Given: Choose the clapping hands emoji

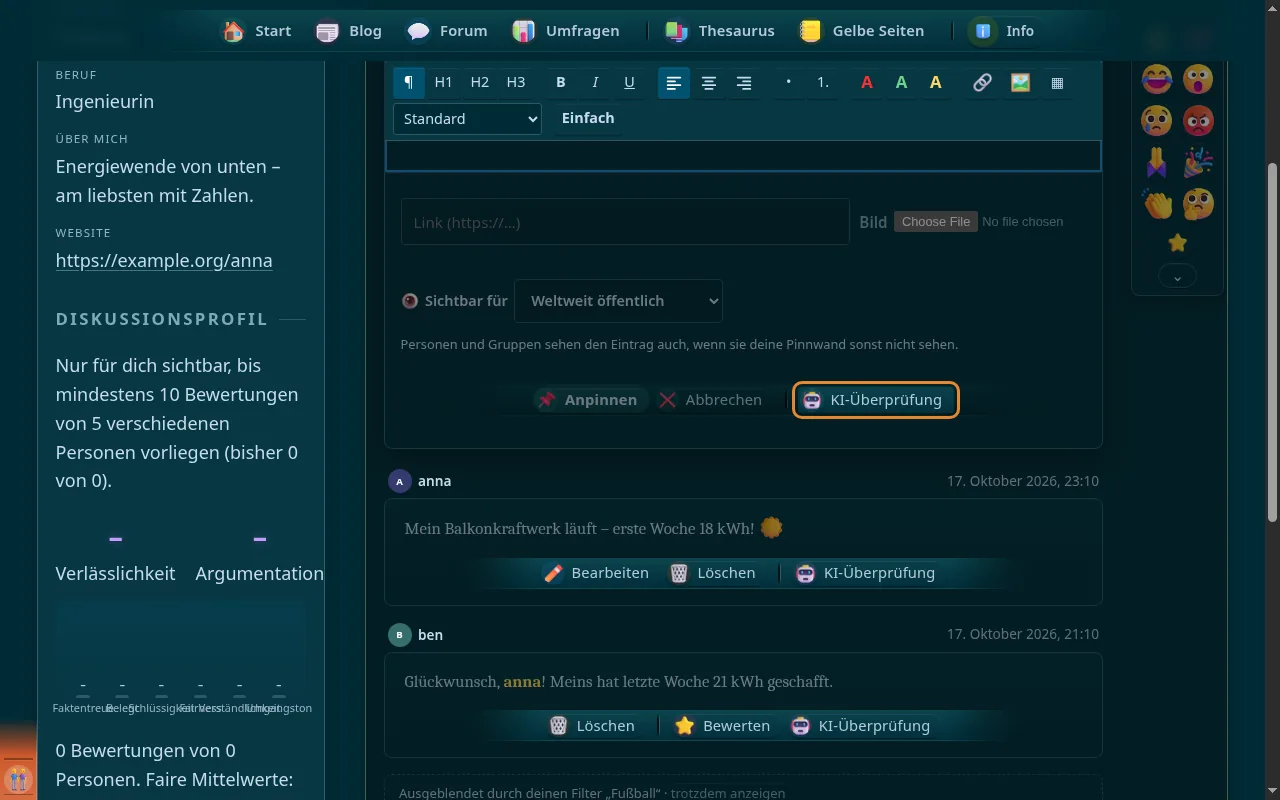Looking at the screenshot, I should (x=1157, y=204).
